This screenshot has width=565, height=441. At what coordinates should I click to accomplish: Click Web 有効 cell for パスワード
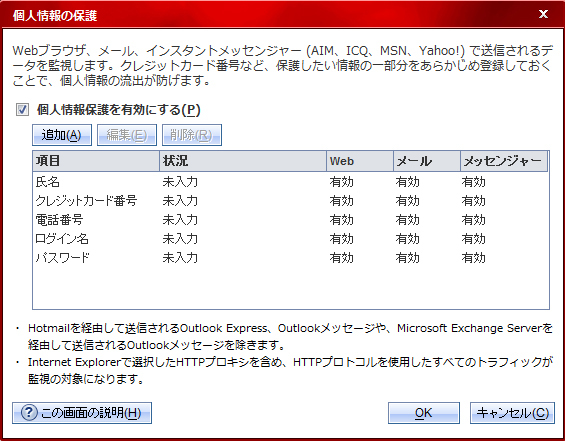click(341, 258)
